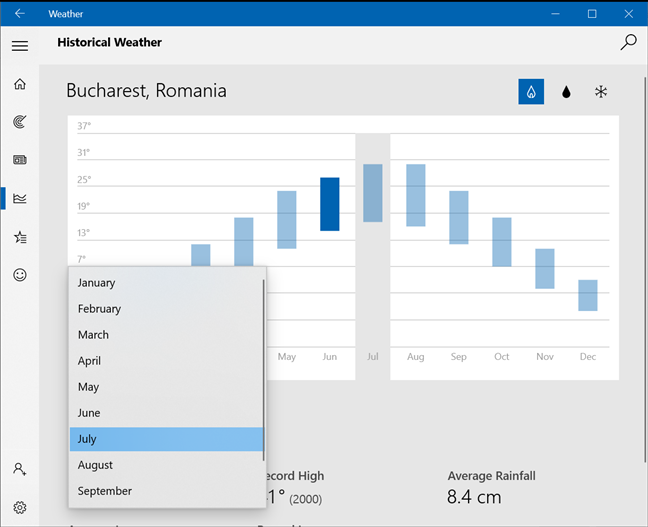Click the Send Feedback smiley icon
This screenshot has height=527, width=648.
[19, 275]
